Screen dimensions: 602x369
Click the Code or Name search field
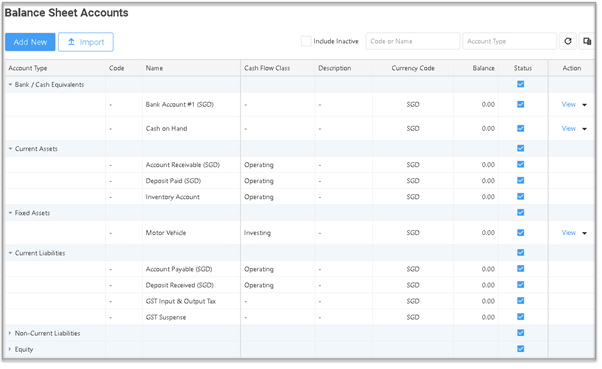pos(412,41)
